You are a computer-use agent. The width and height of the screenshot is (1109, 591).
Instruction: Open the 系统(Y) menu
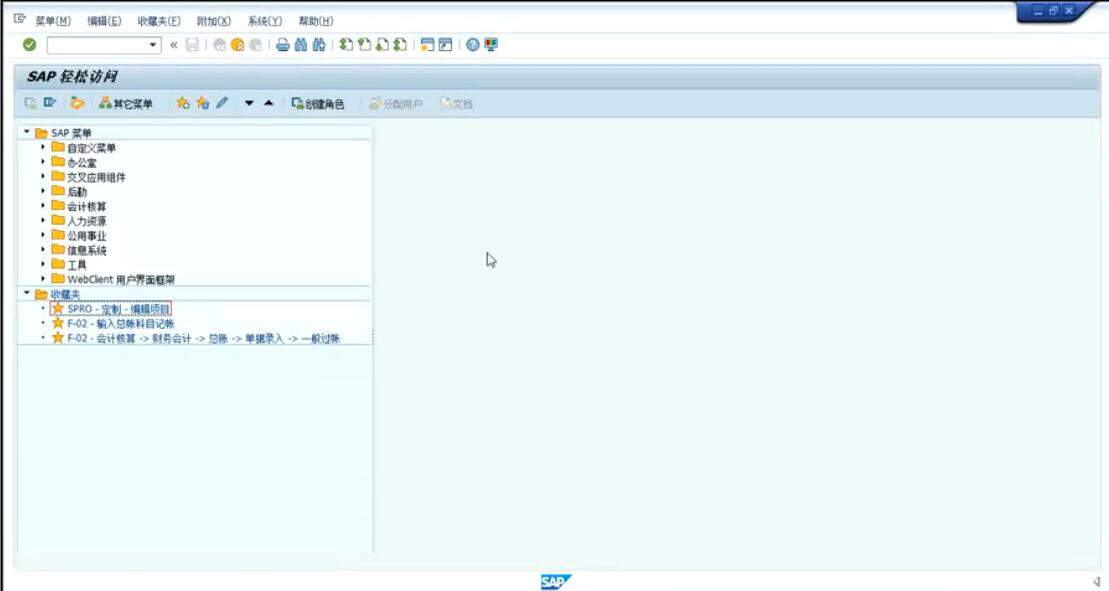click(x=265, y=21)
